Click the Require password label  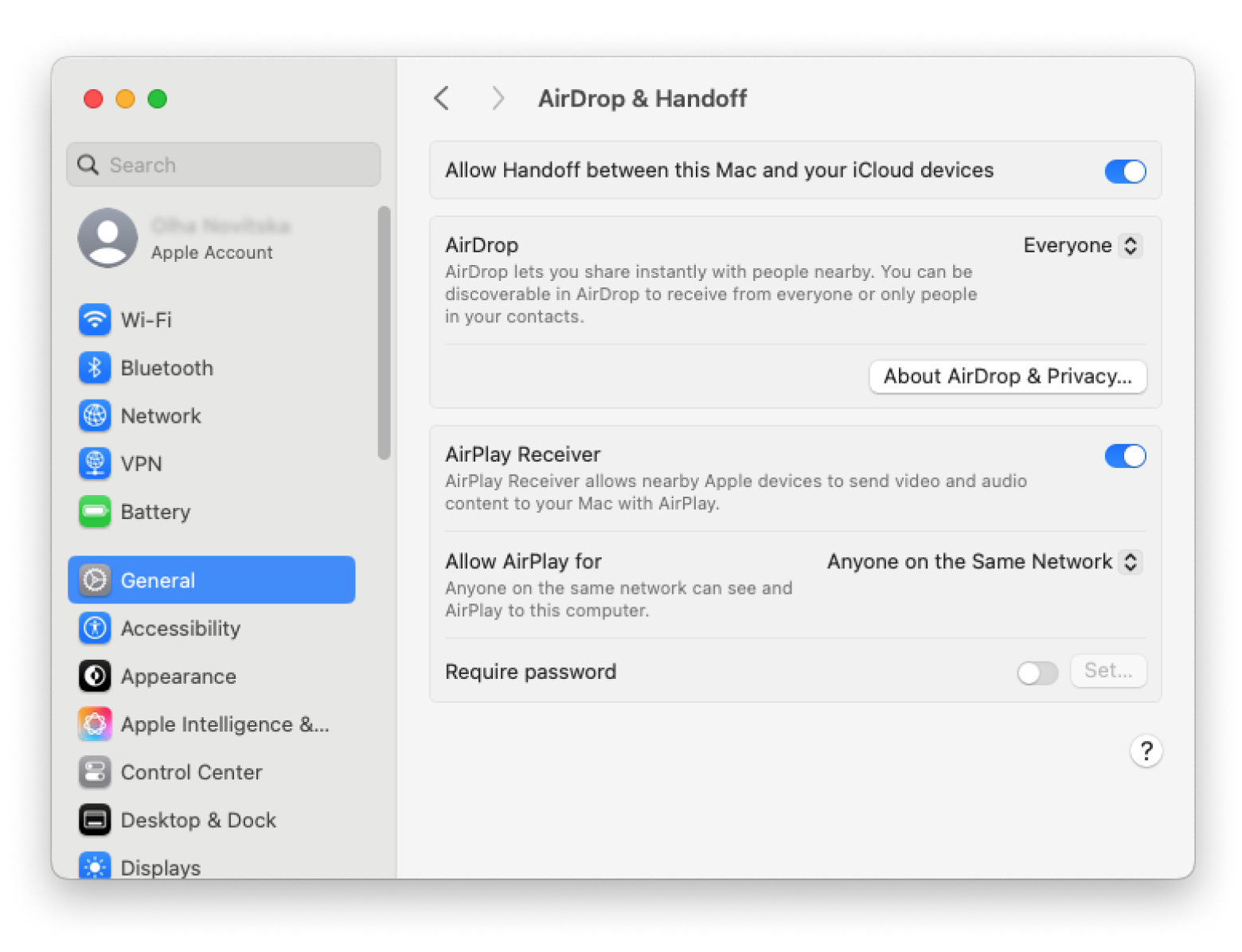pos(531,672)
